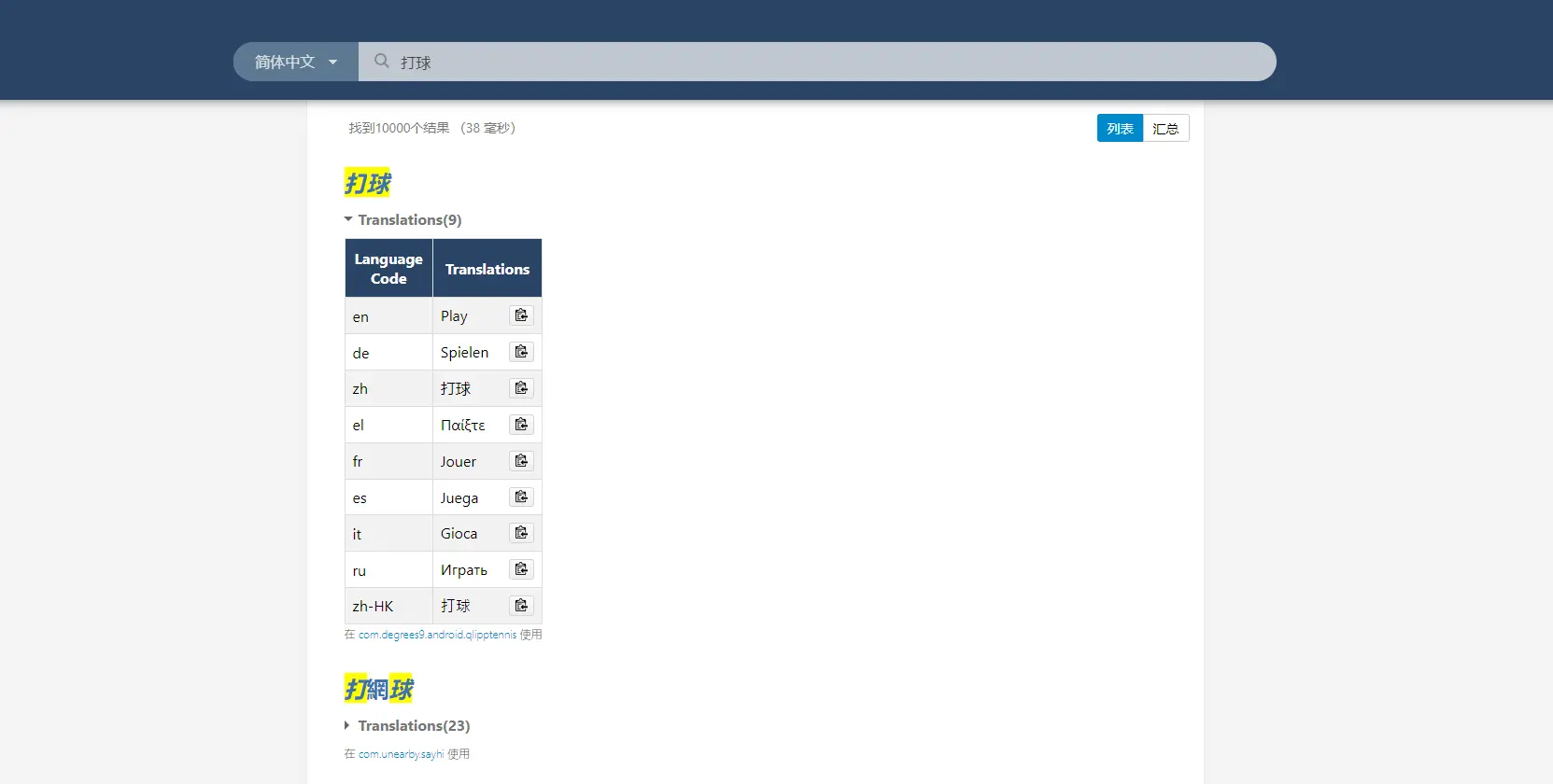Viewport: 1553px width, 784px height.
Task: Copy the Greek translation Παίξτε
Action: (521, 425)
